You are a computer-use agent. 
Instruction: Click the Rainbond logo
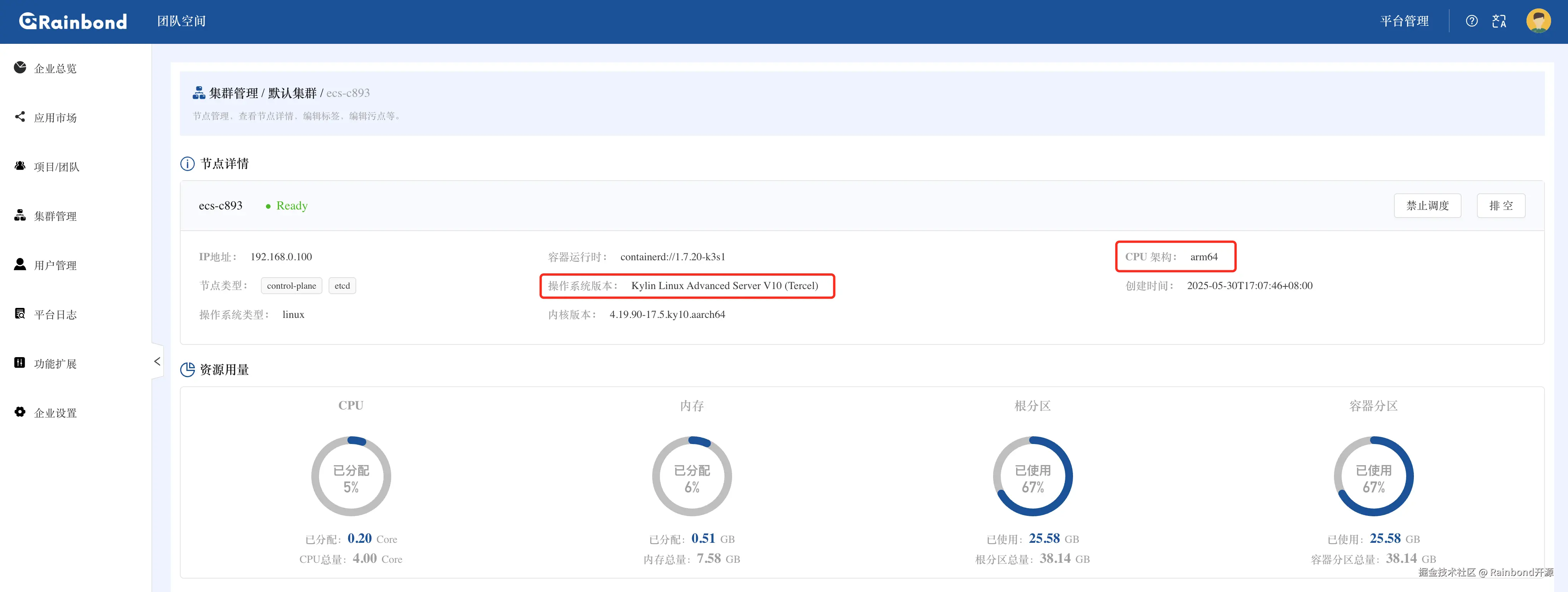pyautogui.click(x=73, y=21)
